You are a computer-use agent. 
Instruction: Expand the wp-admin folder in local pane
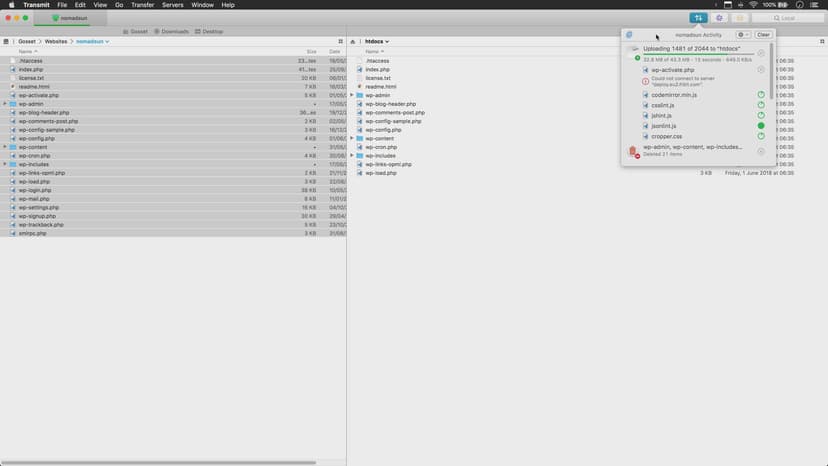pos(5,104)
